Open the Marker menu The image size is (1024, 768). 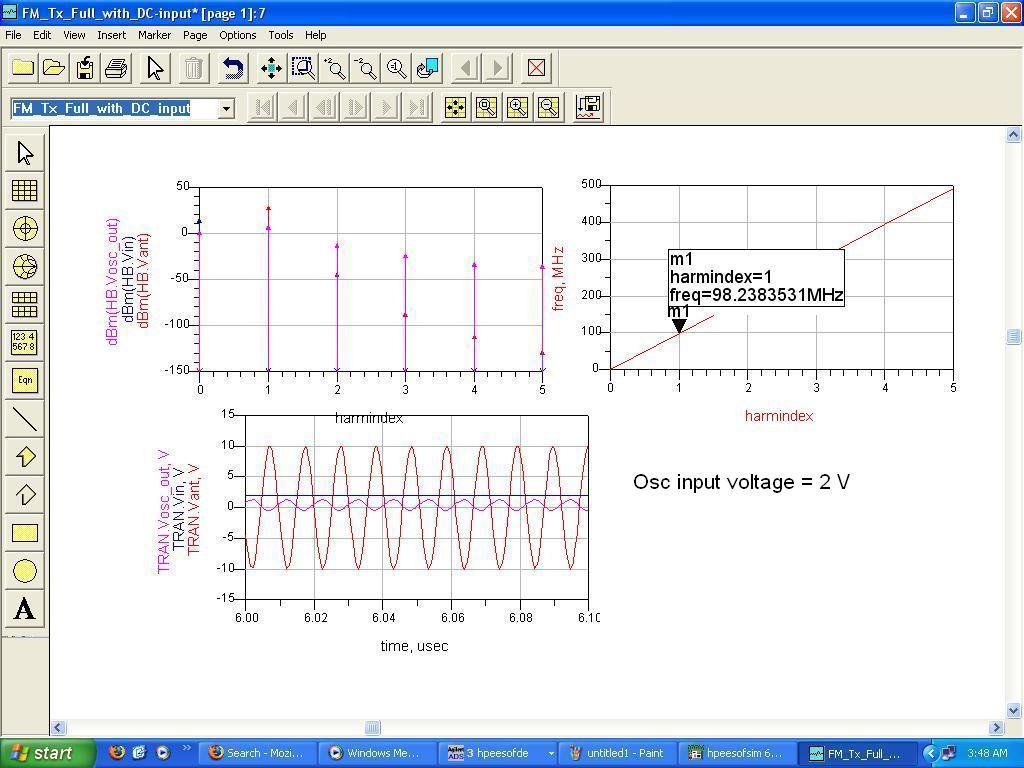(154, 35)
